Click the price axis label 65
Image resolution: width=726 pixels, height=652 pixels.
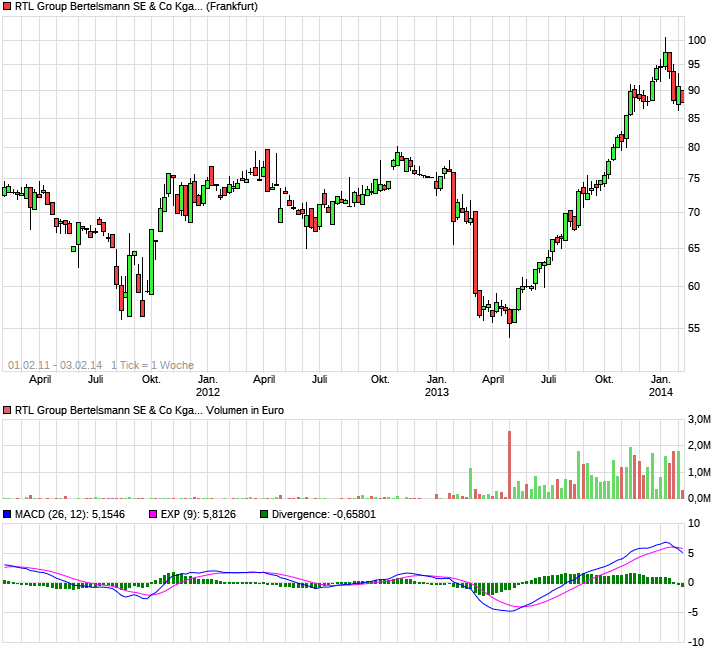694,248
